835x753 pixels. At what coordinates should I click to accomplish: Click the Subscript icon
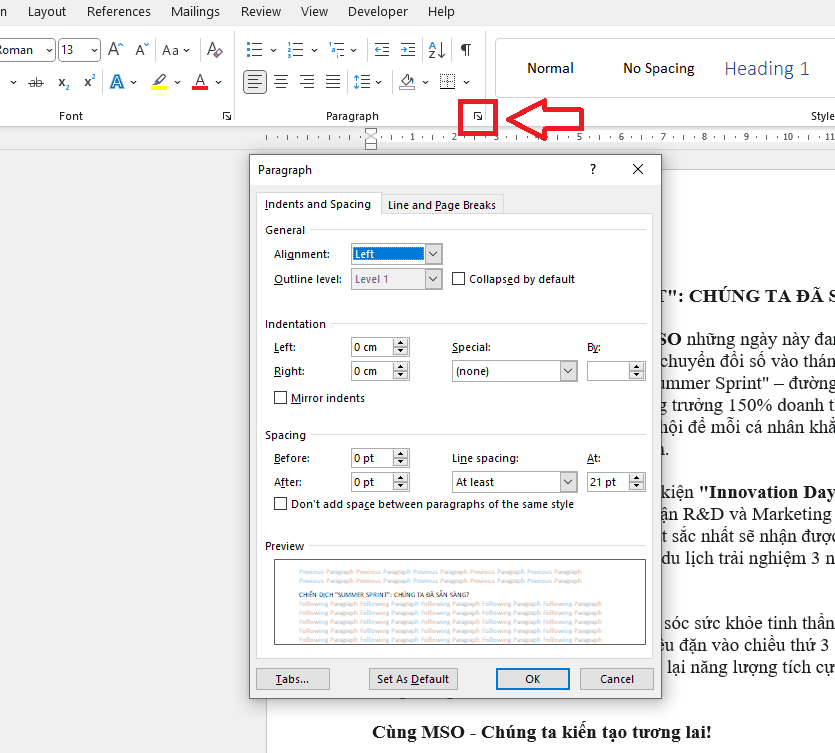[63, 82]
